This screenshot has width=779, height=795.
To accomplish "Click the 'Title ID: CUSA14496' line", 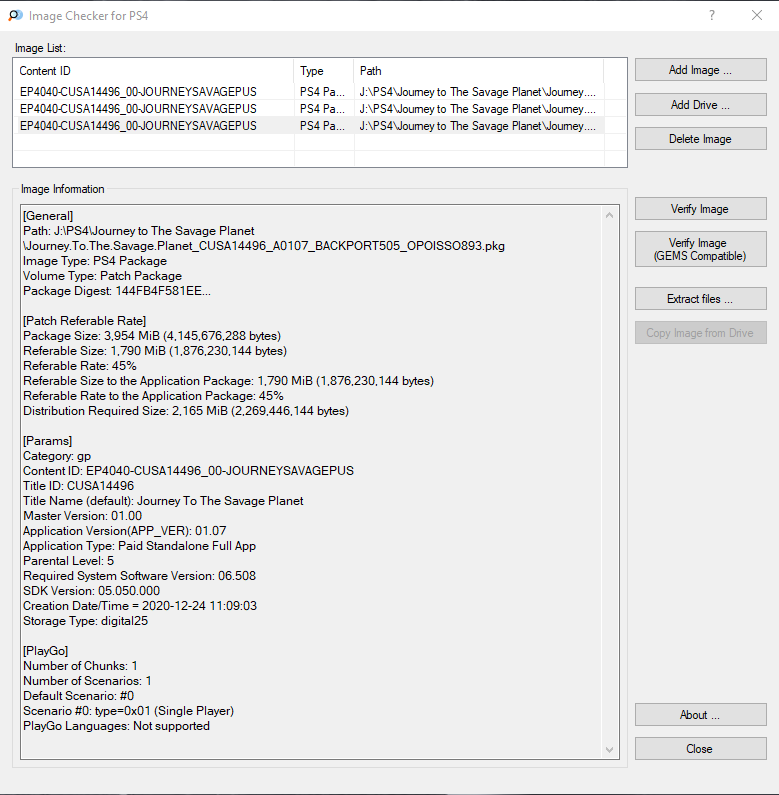I will point(79,486).
